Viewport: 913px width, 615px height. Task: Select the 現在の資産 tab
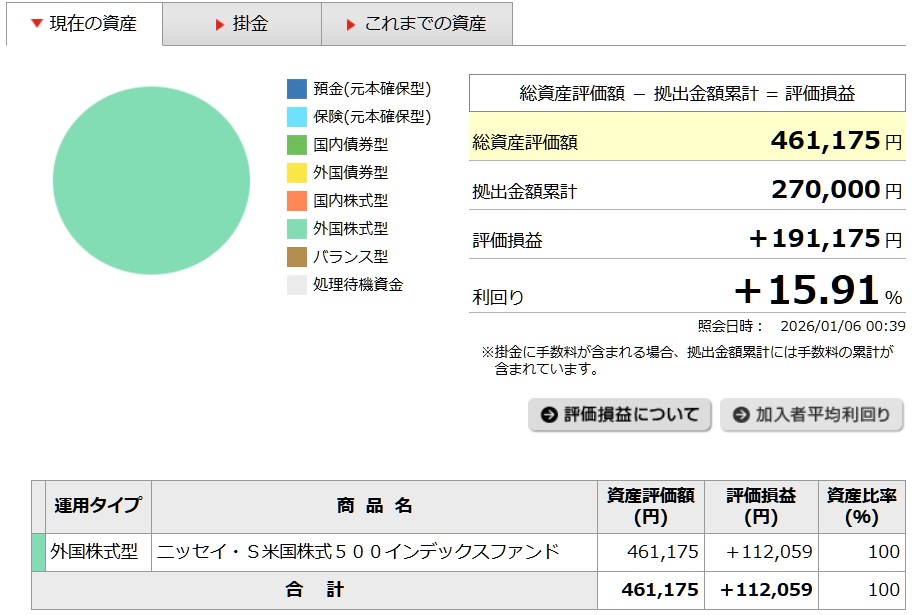point(84,24)
